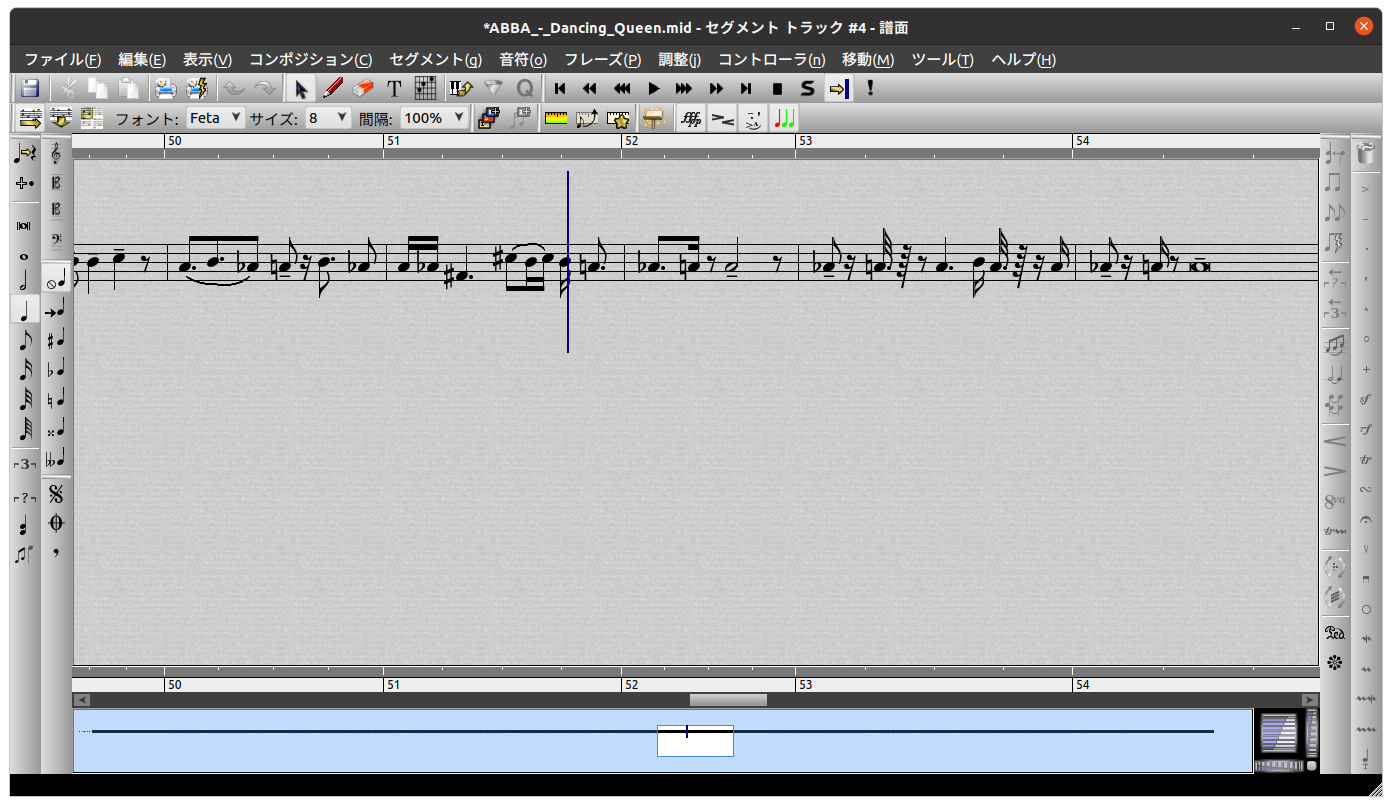Image resolution: width=1392 pixels, height=806 pixels.
Task: Open the 表示 menu
Action: [x=207, y=59]
